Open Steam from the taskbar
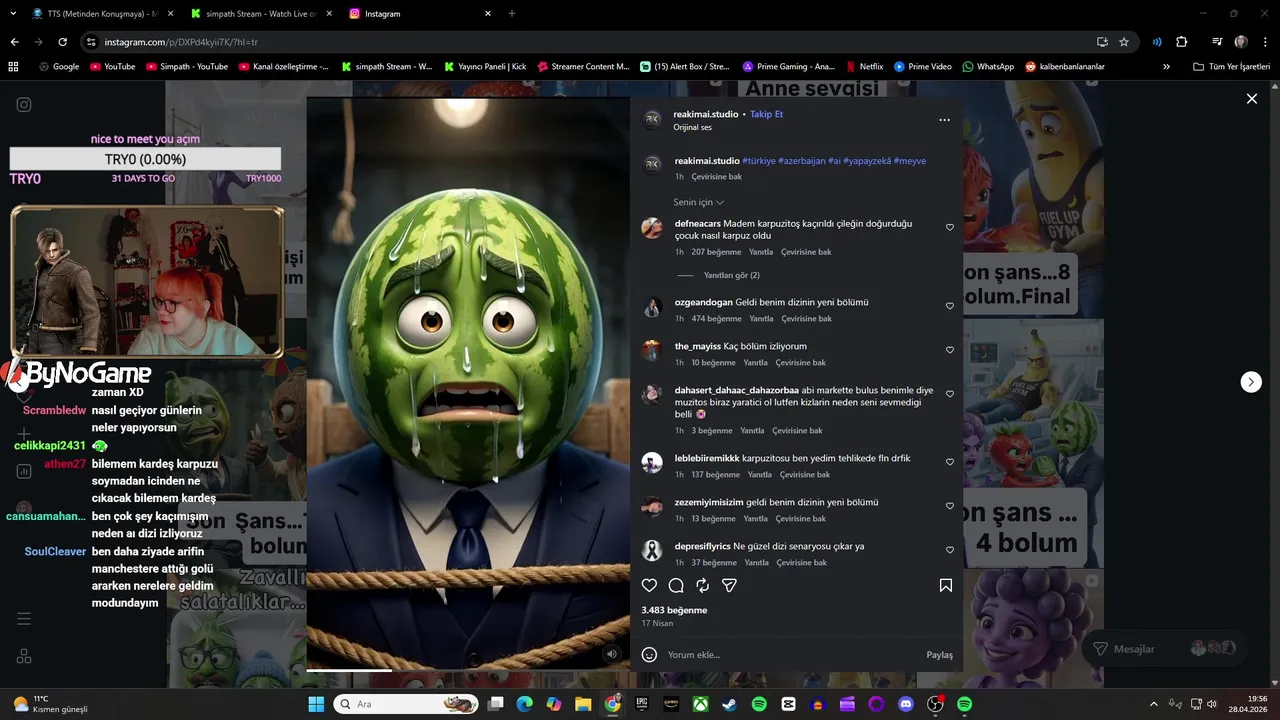Screen dimensions: 1280x720 click(x=729, y=704)
